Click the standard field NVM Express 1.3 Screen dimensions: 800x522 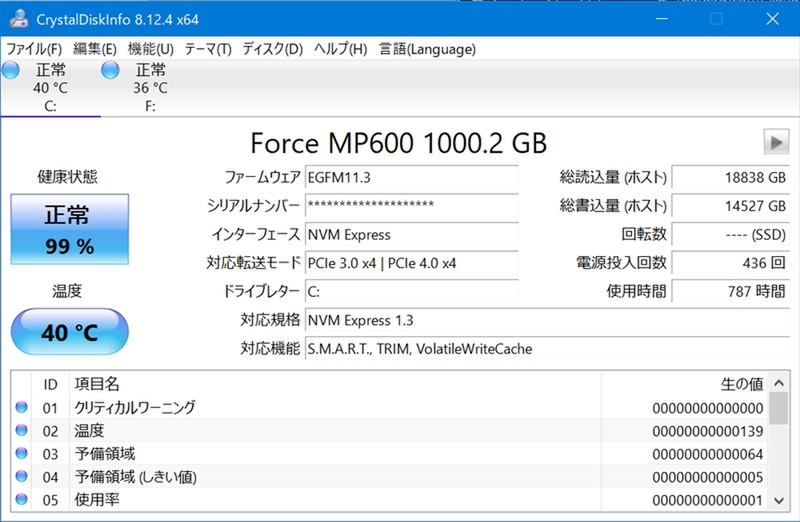pyautogui.click(x=547, y=320)
